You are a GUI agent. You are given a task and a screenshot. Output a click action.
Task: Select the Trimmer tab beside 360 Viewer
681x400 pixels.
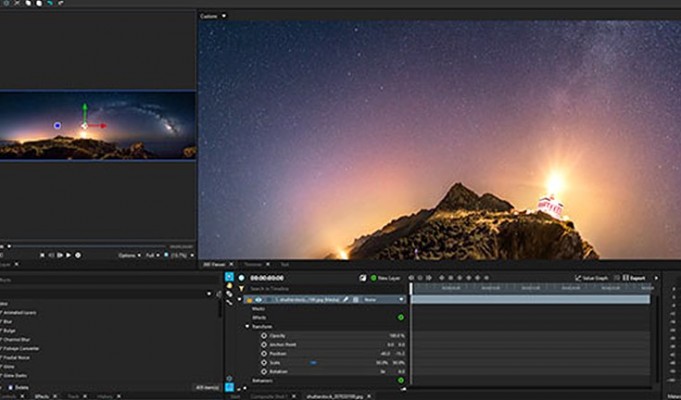coord(253,264)
